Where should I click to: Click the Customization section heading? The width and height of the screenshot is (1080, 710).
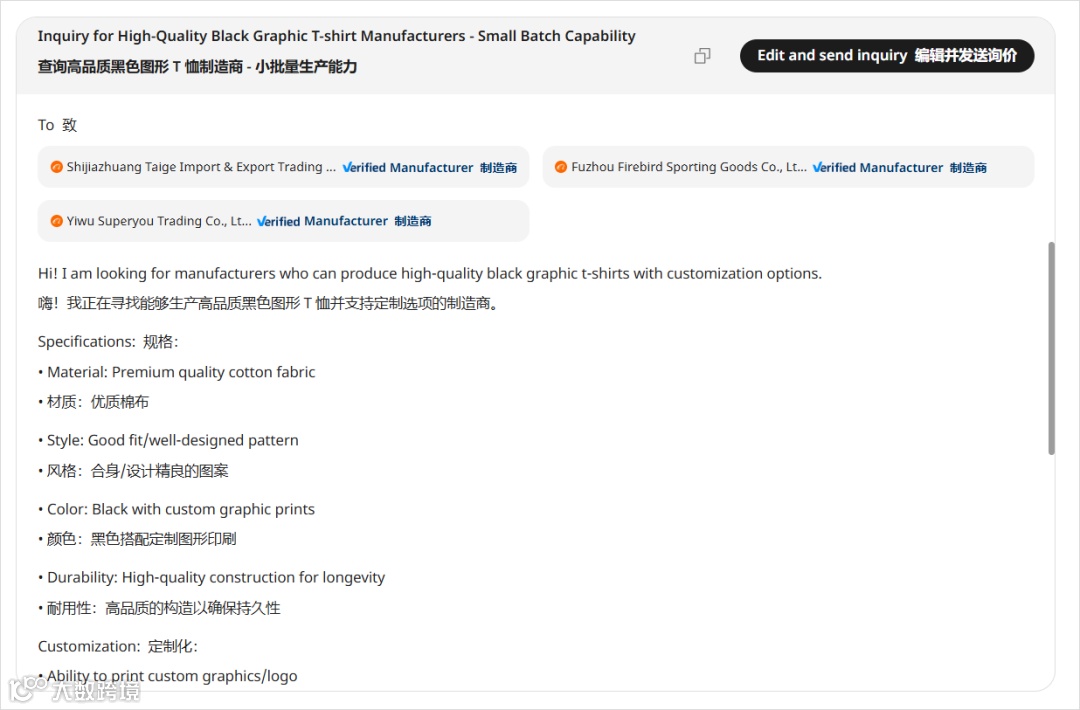89,646
